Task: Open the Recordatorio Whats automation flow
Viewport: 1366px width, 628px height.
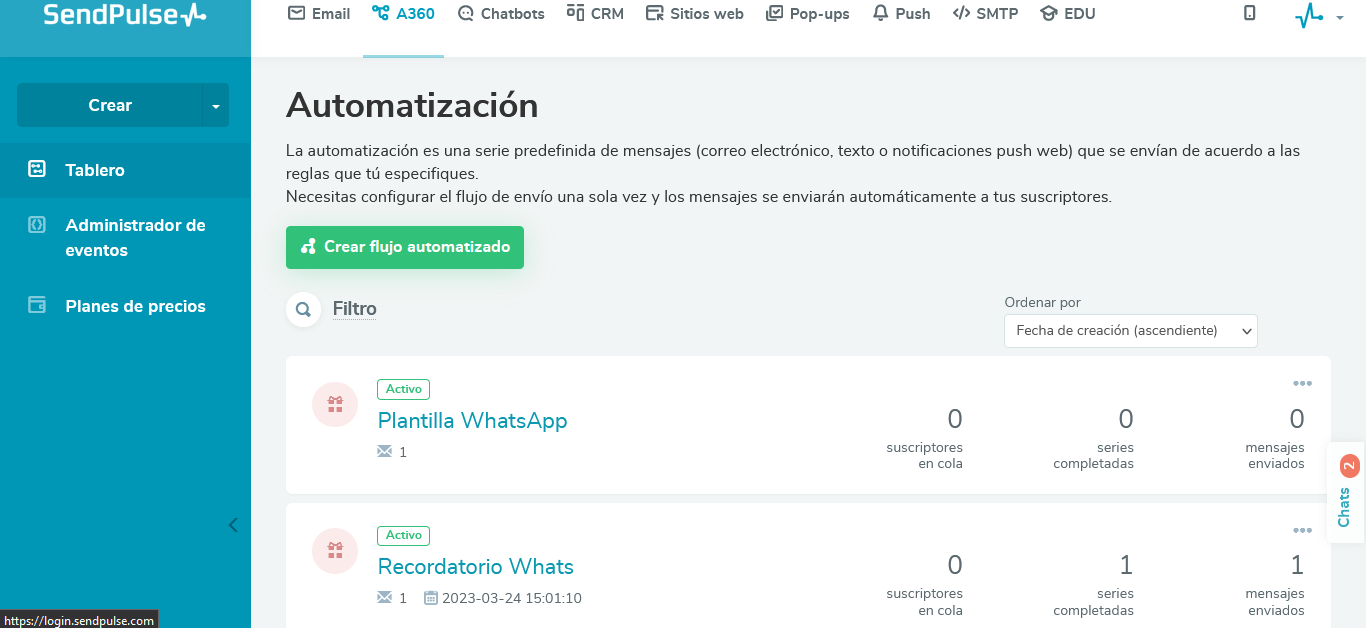Action: [475, 567]
